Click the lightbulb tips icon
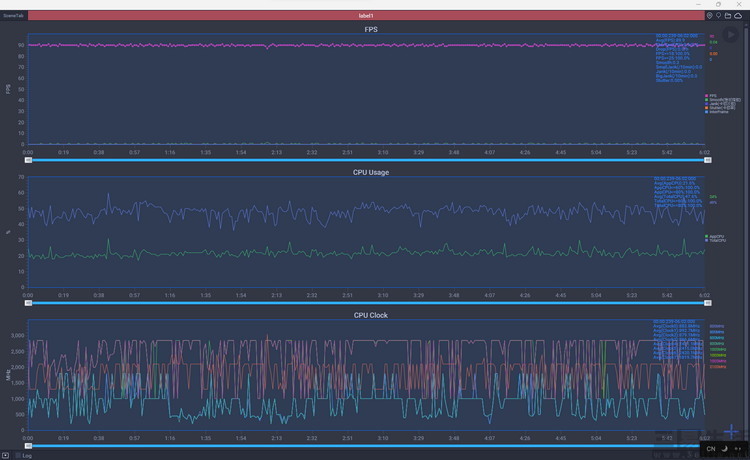750x460 pixels. point(718,16)
